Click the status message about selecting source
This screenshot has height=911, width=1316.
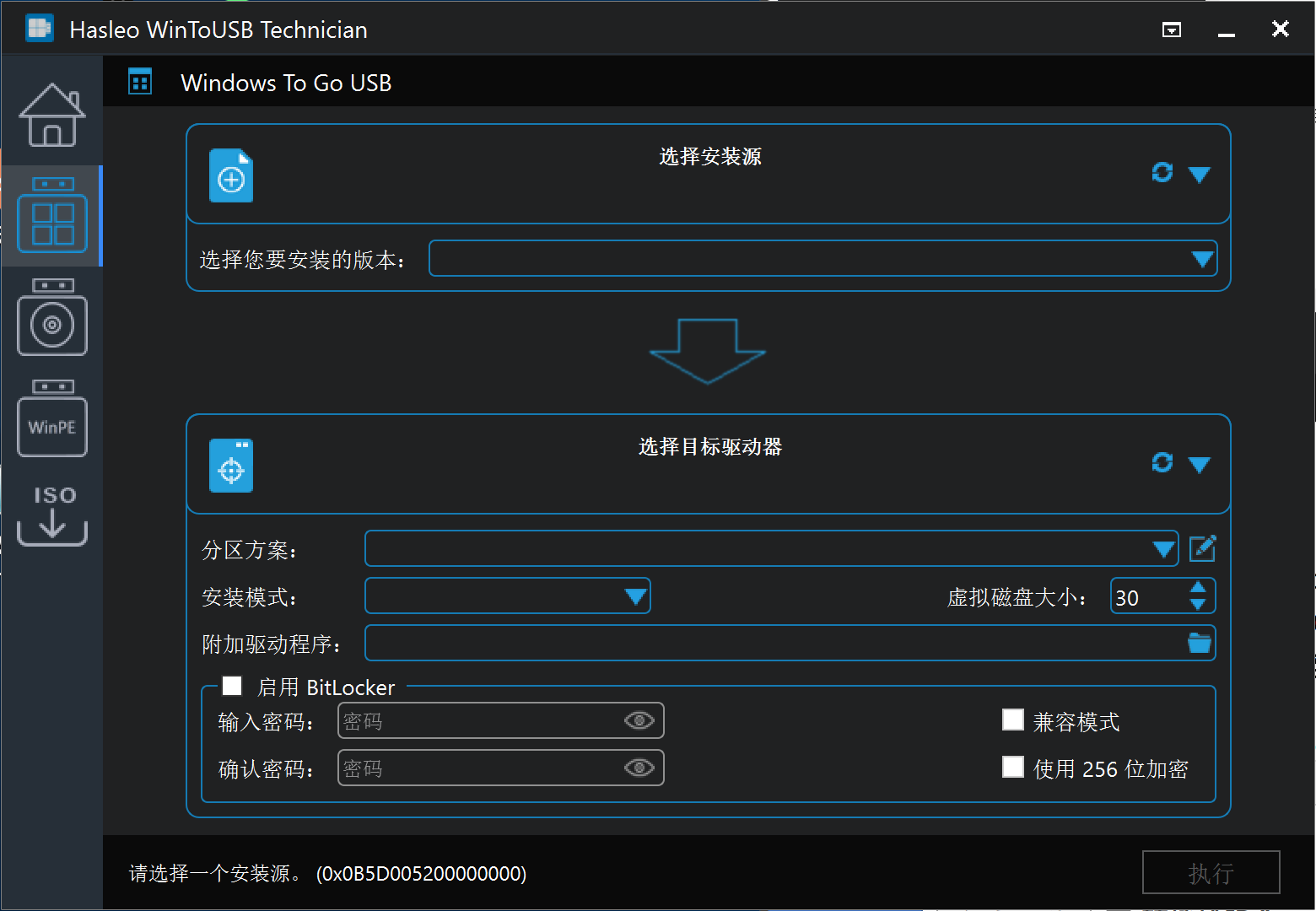pos(327,873)
